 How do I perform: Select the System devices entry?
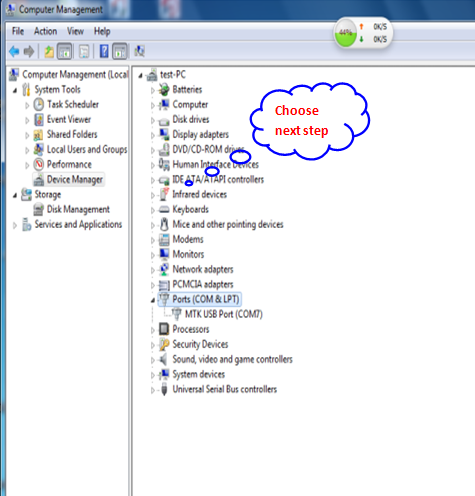pyautogui.click(x=199, y=374)
